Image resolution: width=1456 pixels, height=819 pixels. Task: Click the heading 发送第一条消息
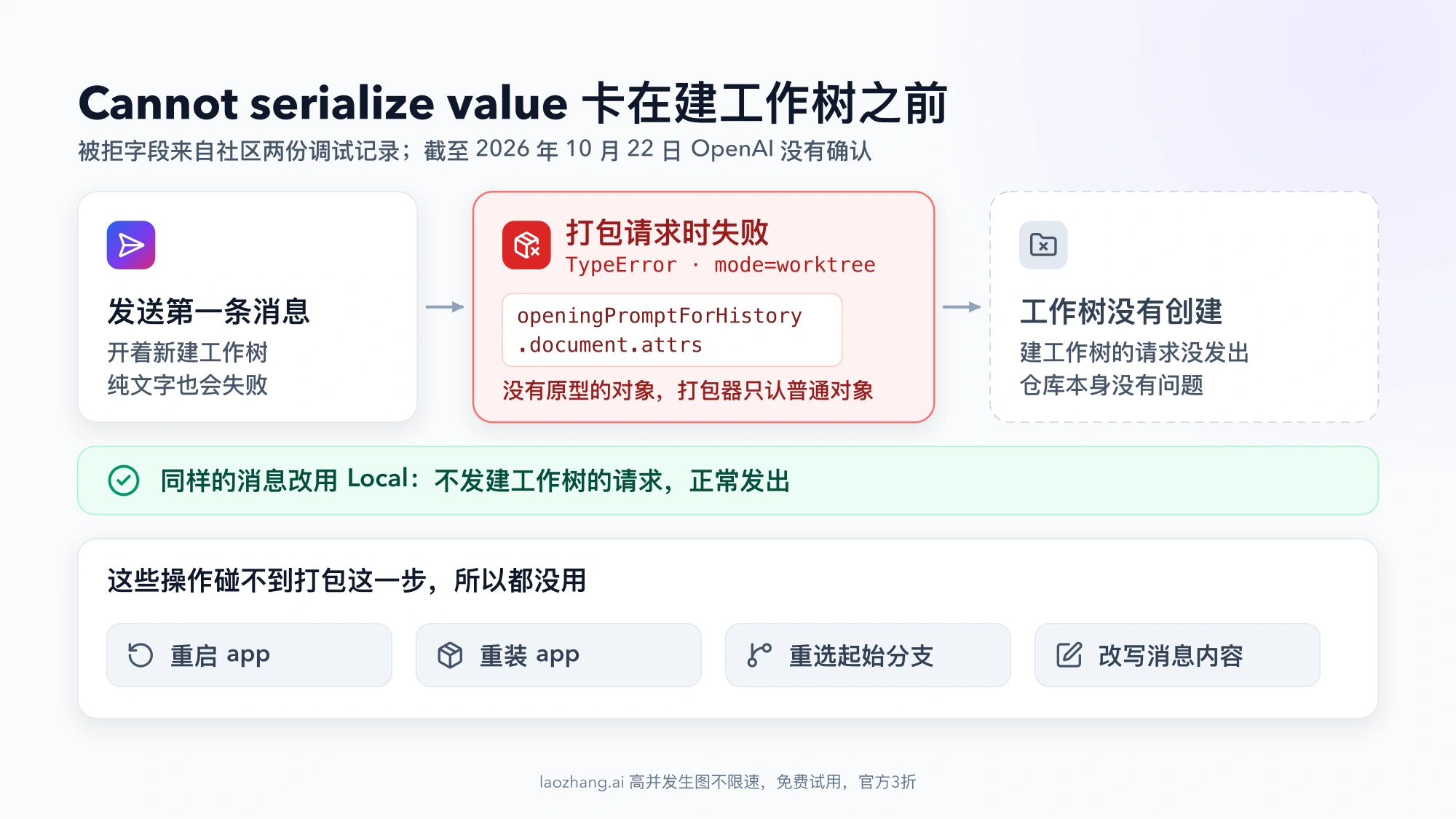coord(209,311)
